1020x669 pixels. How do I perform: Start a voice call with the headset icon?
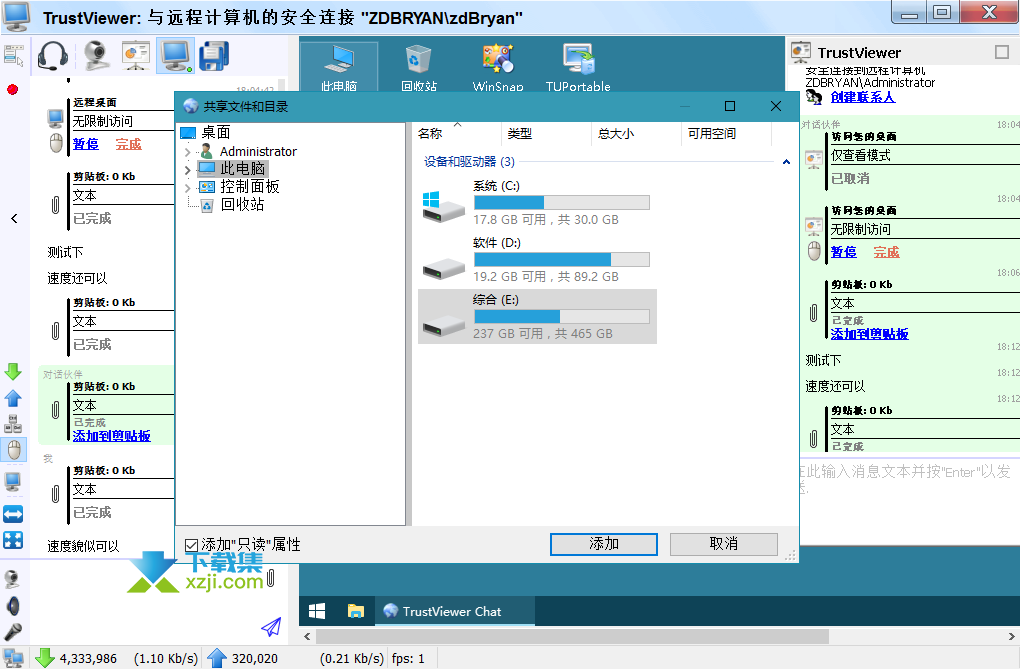[53, 55]
